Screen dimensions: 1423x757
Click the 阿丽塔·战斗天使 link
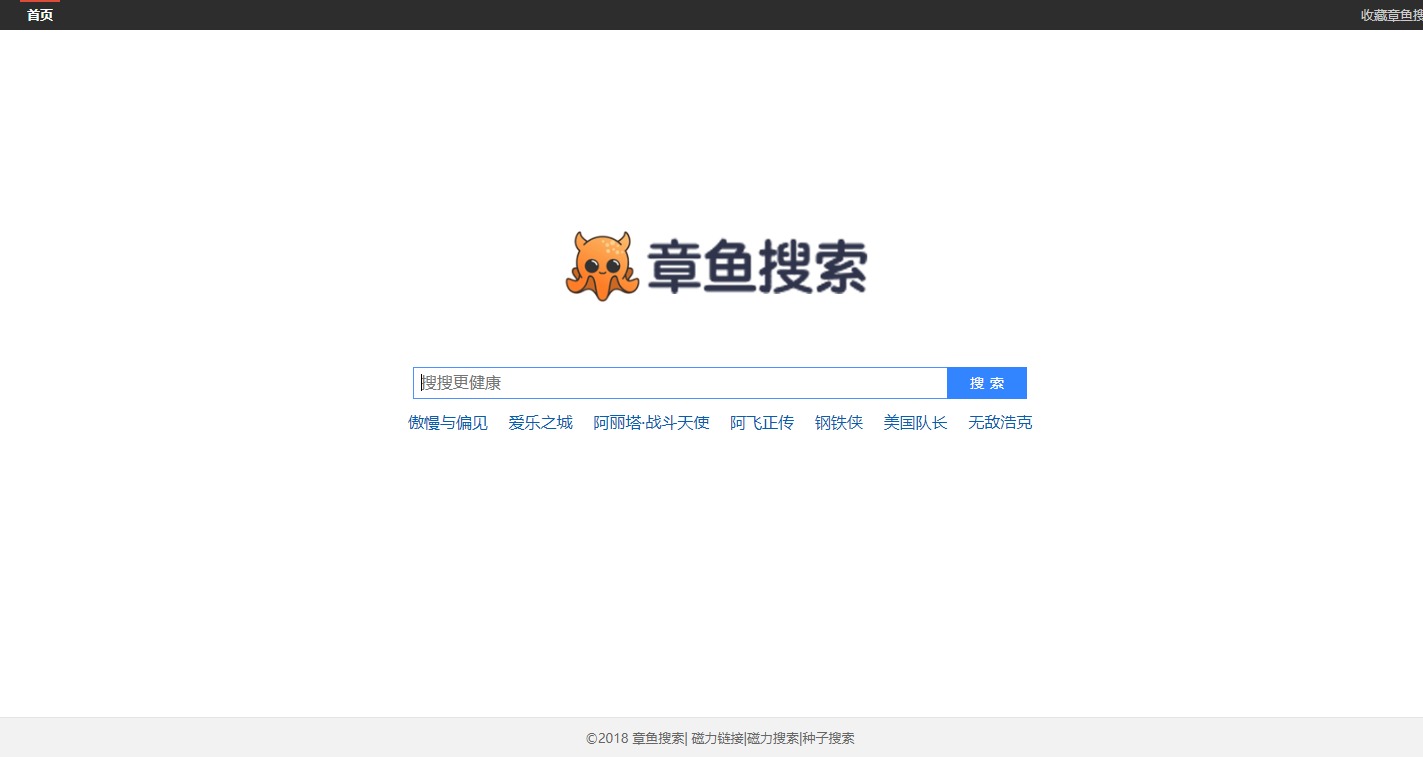tap(651, 423)
